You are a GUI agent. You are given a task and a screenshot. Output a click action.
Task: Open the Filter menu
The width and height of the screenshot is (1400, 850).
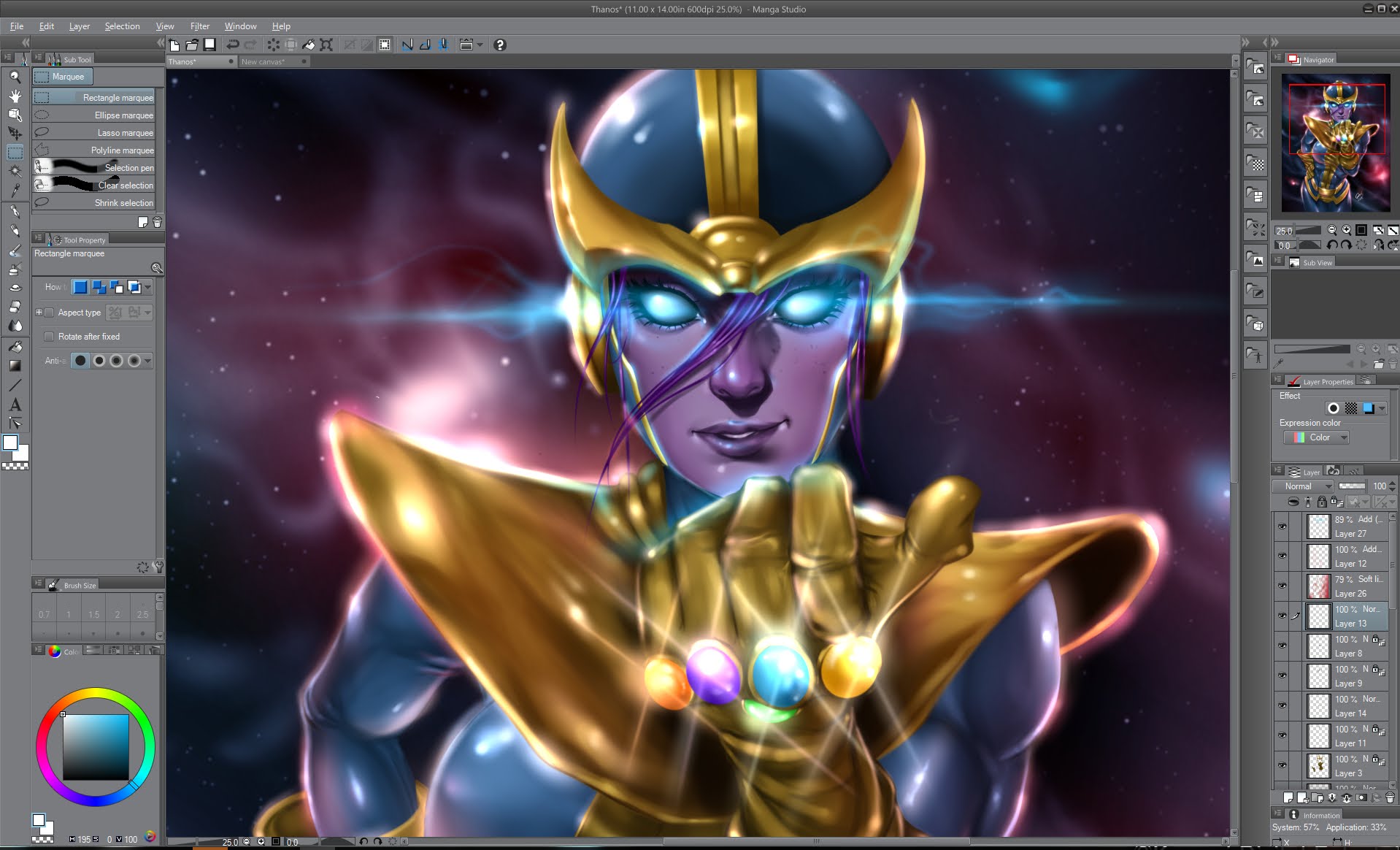[200, 26]
